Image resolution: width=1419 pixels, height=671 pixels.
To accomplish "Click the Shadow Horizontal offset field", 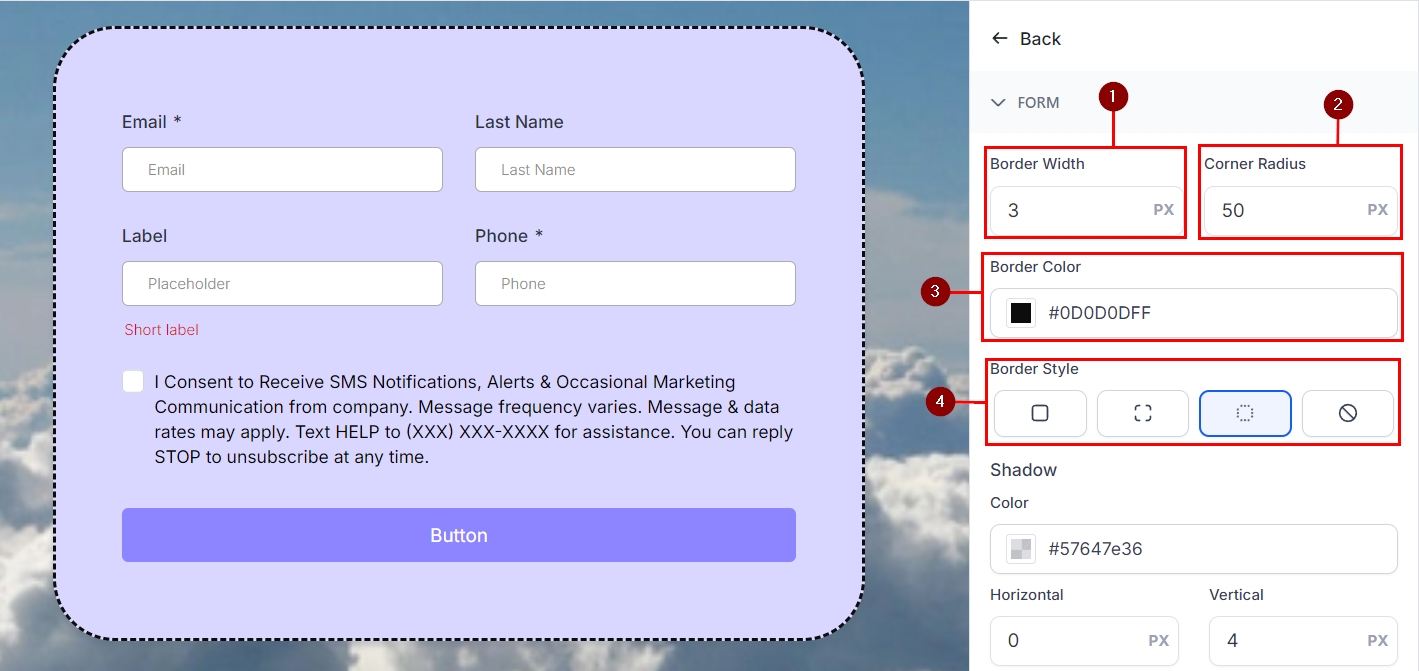I will tap(1070, 640).
